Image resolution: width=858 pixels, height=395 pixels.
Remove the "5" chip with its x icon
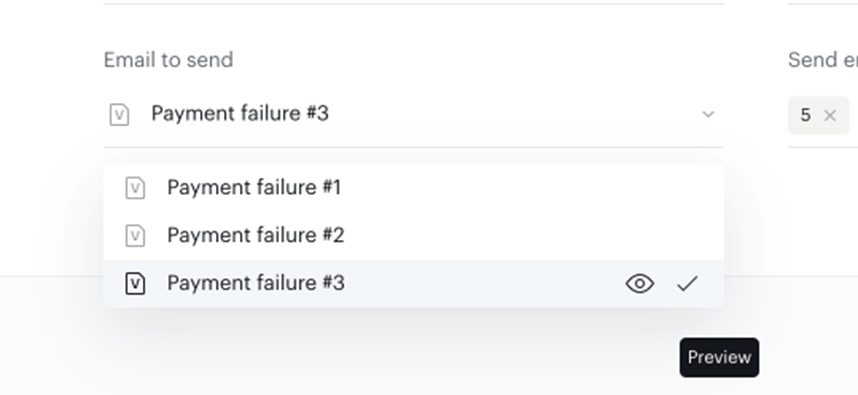pos(830,115)
